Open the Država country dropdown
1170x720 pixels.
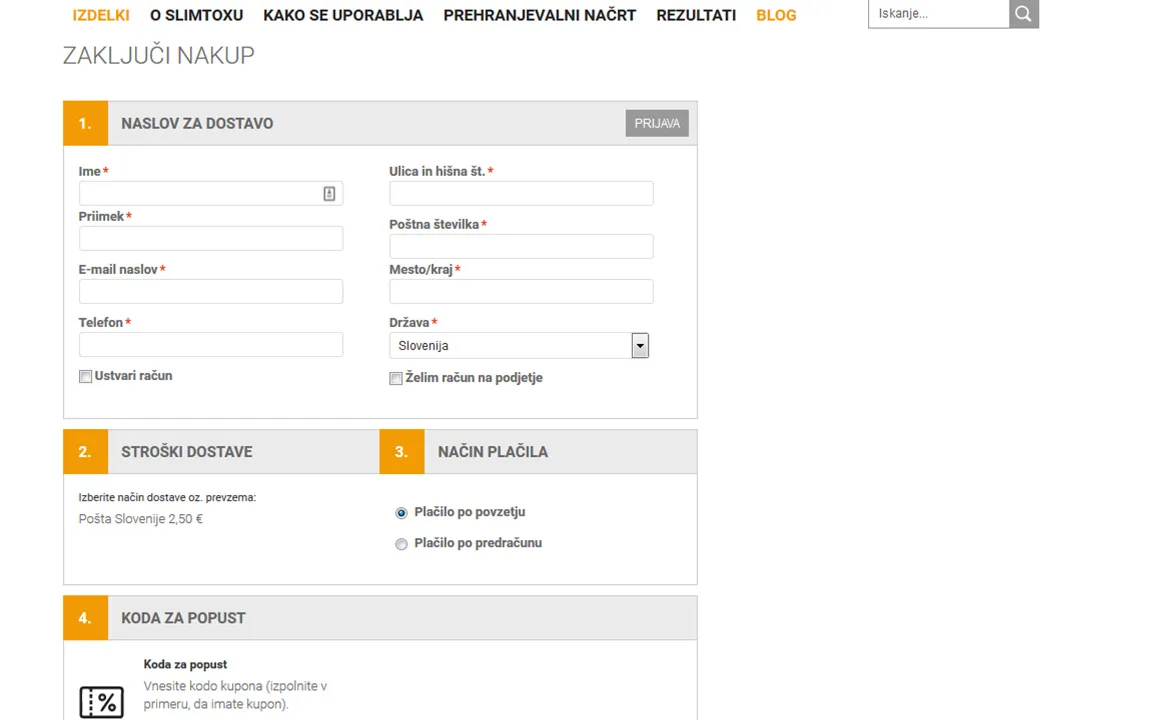click(519, 345)
